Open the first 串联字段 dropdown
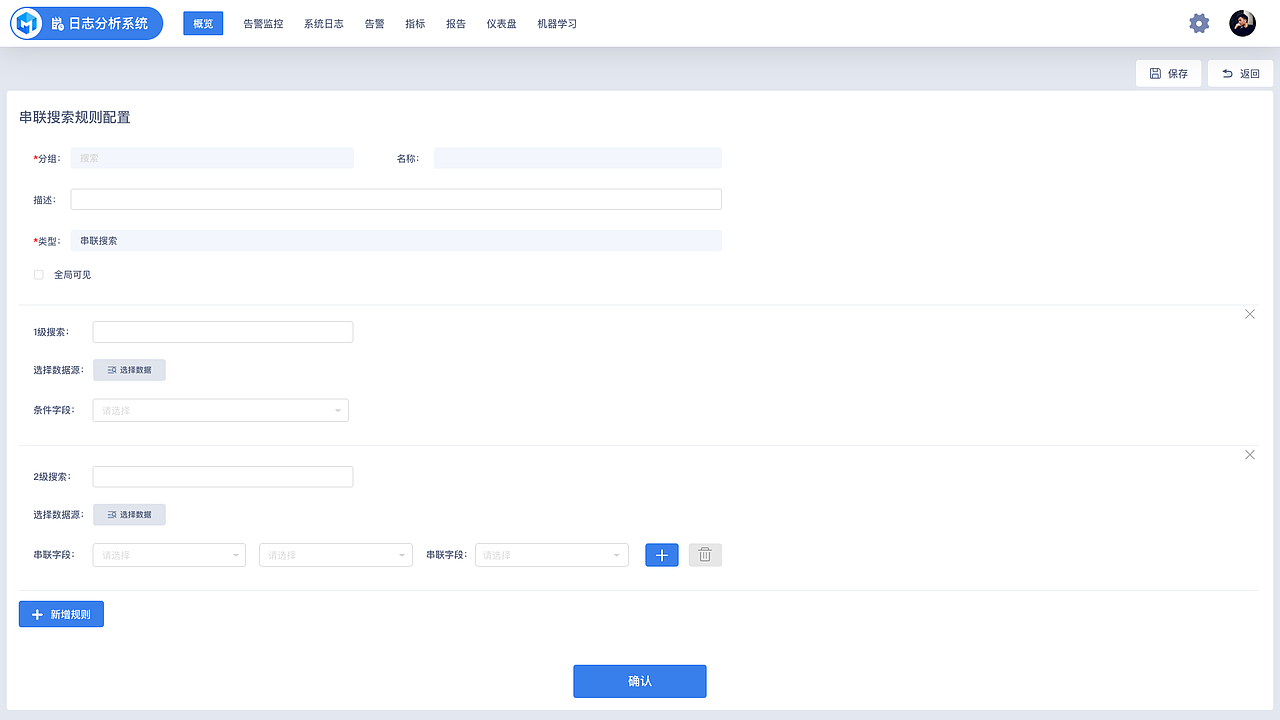 coord(169,555)
